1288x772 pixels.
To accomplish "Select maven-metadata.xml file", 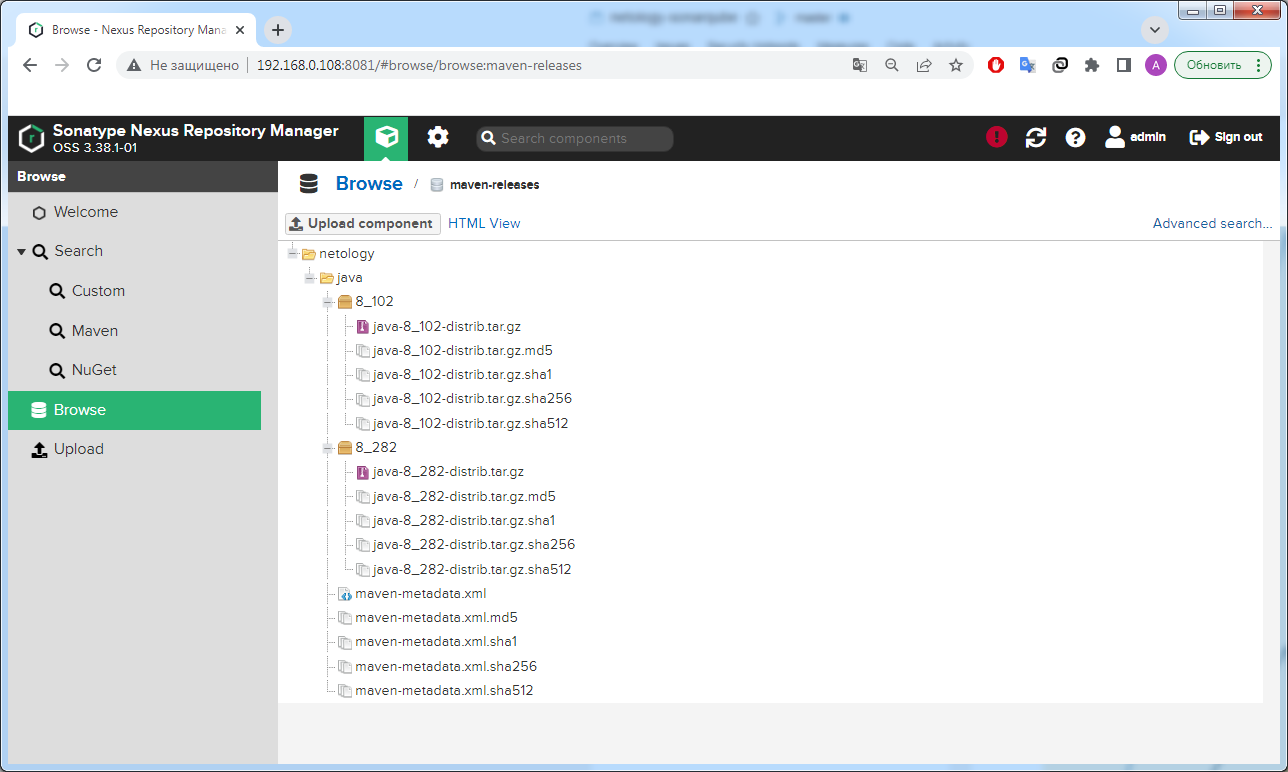I will tap(420, 594).
